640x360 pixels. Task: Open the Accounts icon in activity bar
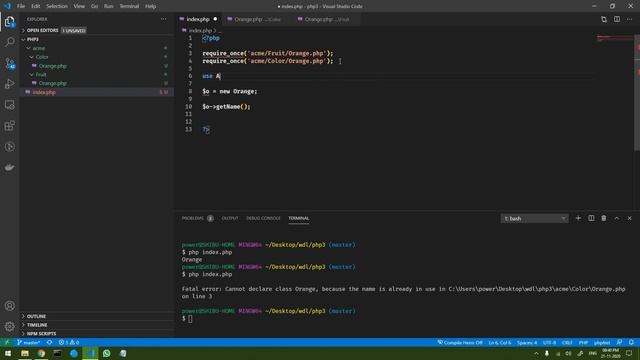pyautogui.click(x=10, y=306)
